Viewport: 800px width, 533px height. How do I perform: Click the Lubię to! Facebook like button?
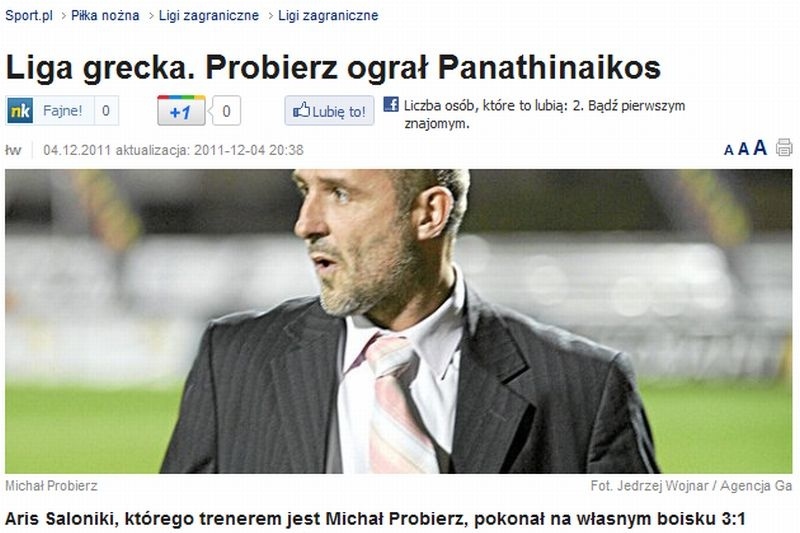(x=329, y=111)
